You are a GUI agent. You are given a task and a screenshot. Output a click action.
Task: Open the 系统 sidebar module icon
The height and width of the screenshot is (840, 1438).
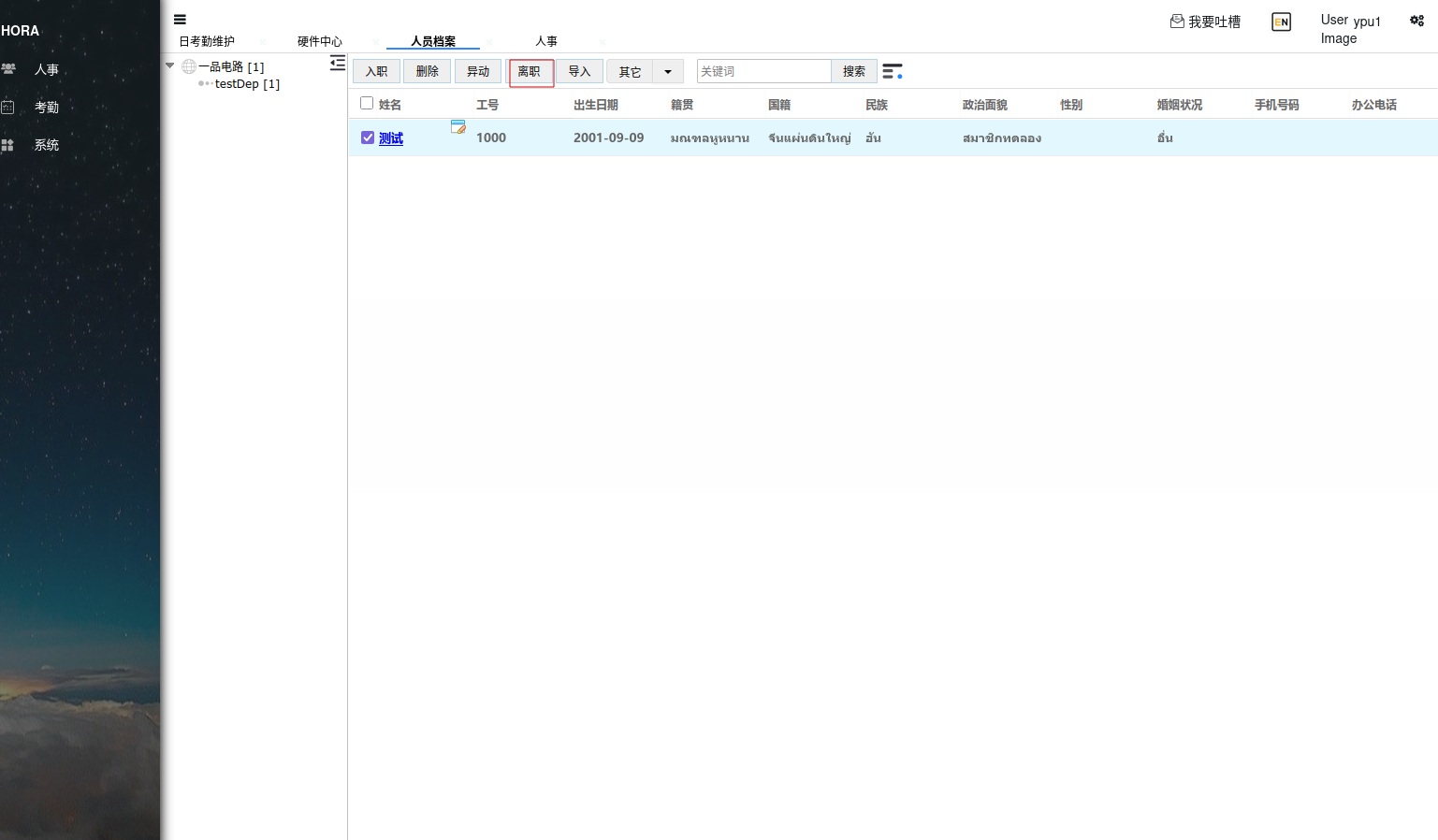point(8,145)
